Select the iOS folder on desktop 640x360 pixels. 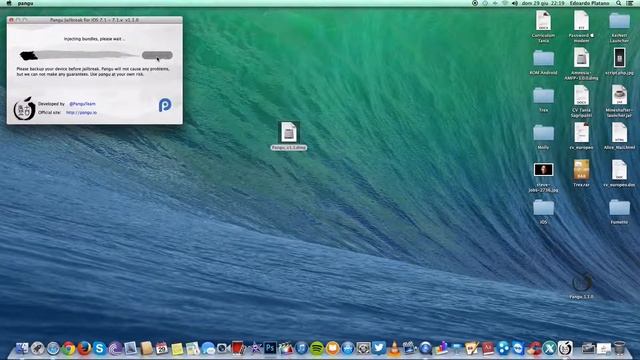coord(543,211)
